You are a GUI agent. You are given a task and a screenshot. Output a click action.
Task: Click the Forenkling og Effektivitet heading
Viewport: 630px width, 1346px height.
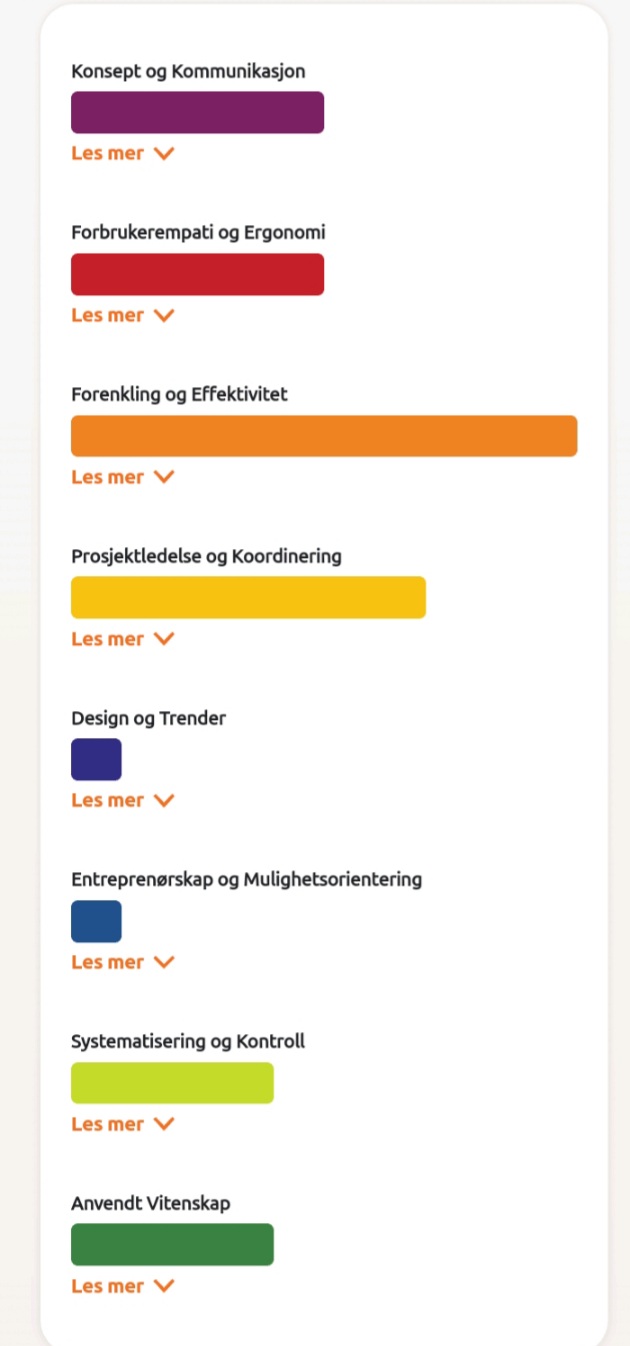click(x=180, y=394)
